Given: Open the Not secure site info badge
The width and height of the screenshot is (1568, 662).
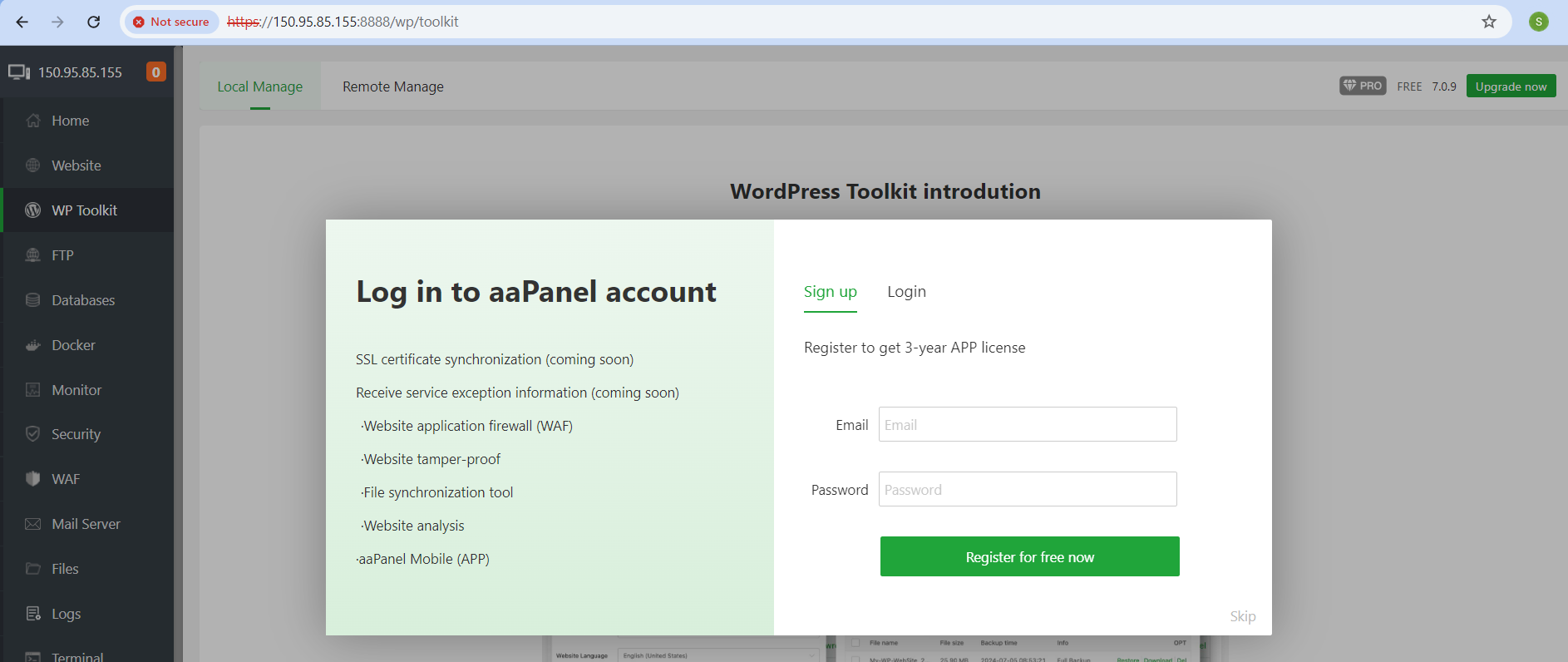Looking at the screenshot, I should coord(172,22).
